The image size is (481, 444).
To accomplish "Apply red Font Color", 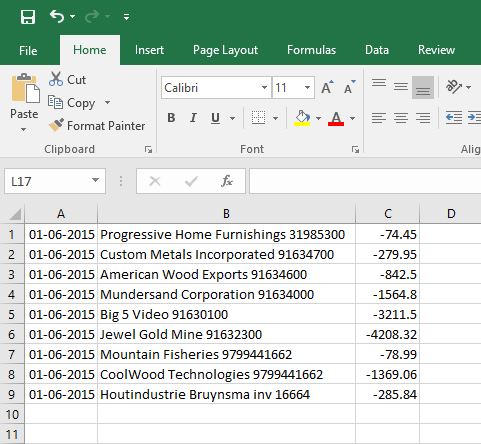I will [x=336, y=118].
